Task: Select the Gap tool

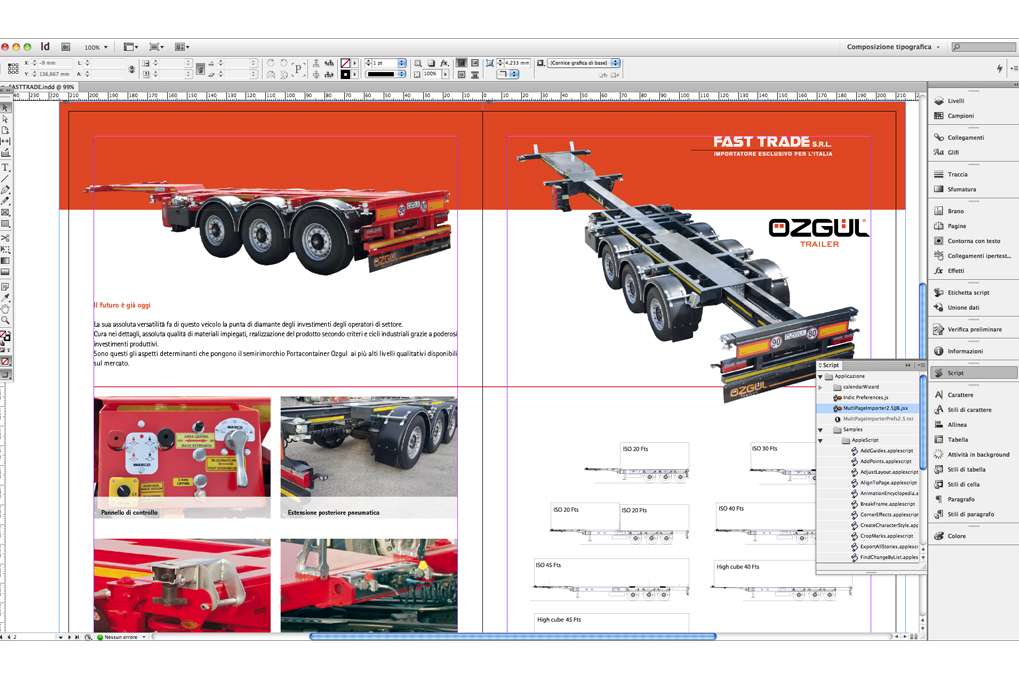Action: tap(5, 141)
